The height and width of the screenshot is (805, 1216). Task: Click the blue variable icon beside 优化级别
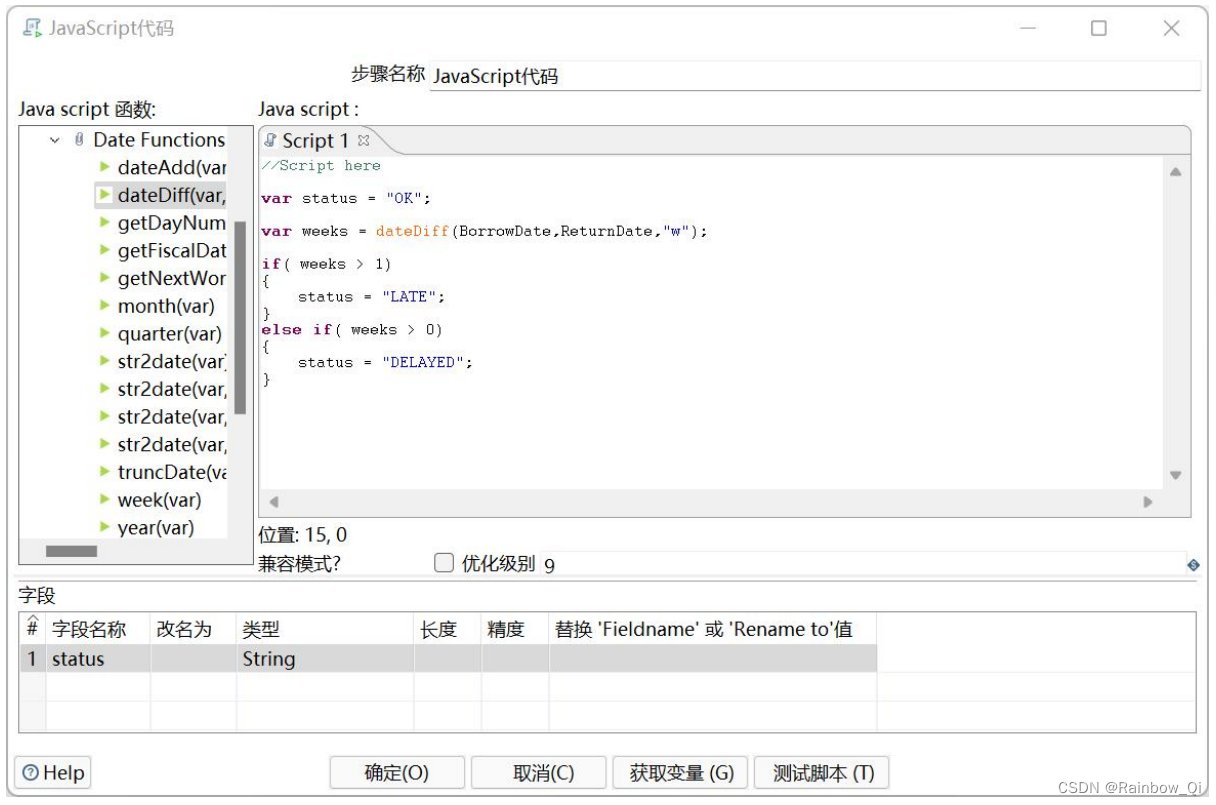tap(1193, 565)
